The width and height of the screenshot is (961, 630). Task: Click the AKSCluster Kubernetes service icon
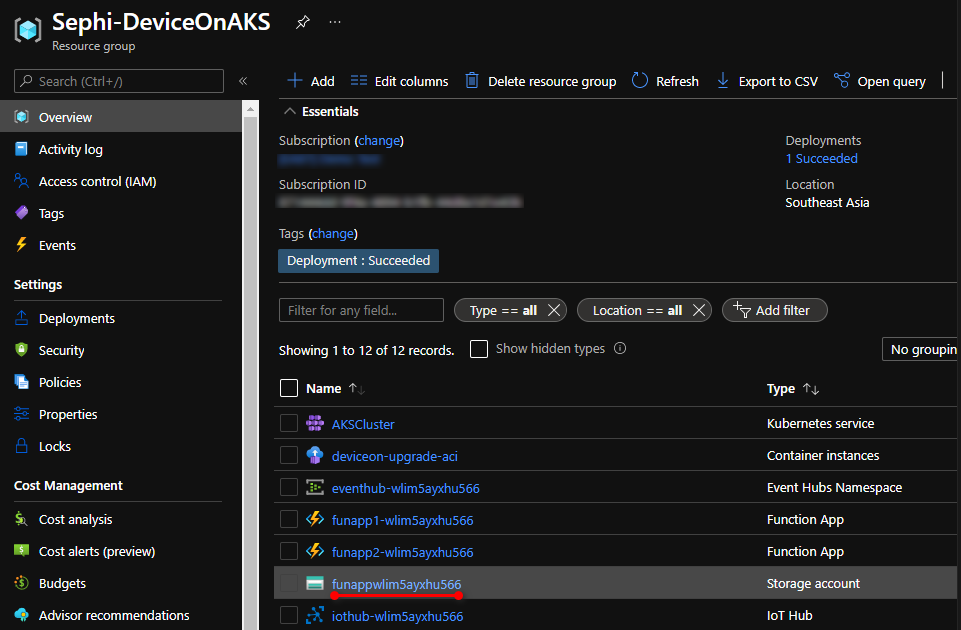[x=315, y=423]
